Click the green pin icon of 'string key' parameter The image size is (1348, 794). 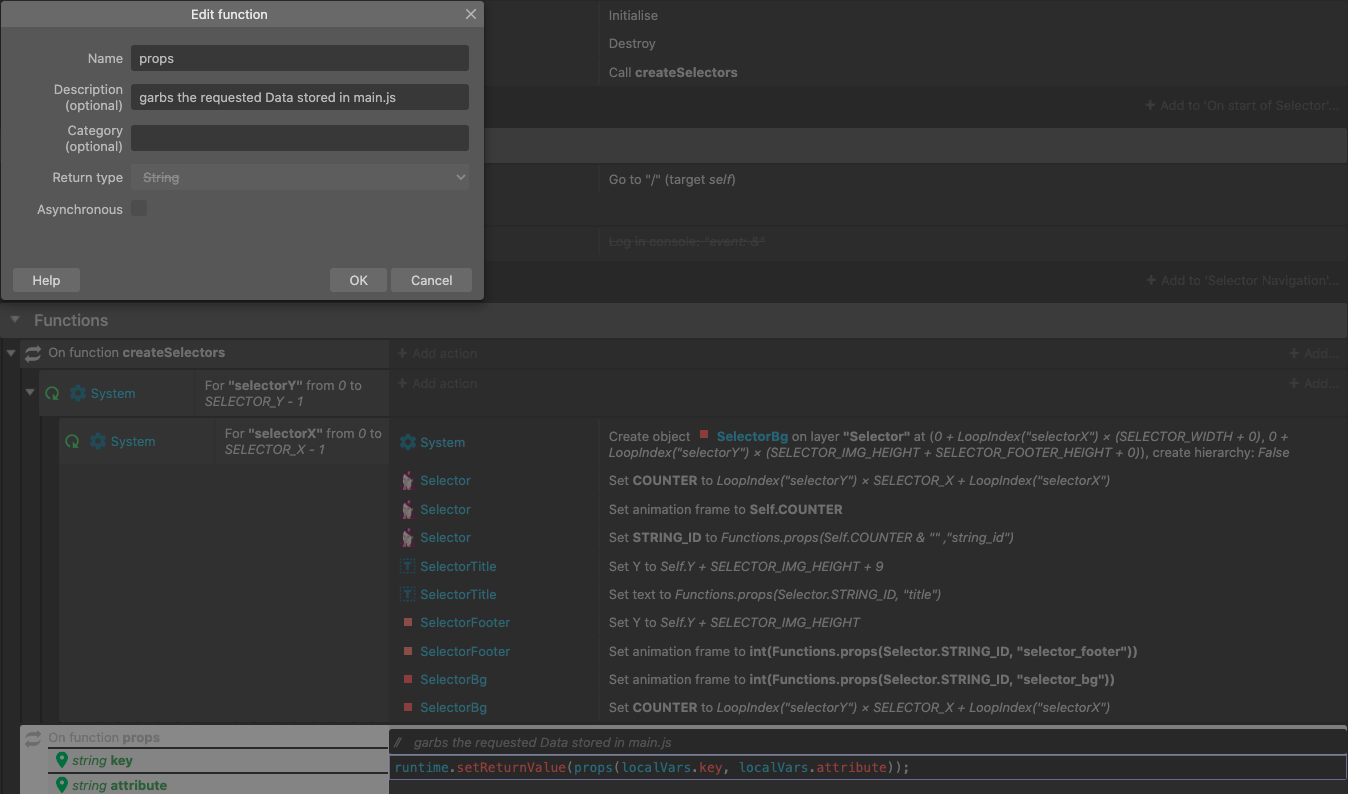(62, 761)
